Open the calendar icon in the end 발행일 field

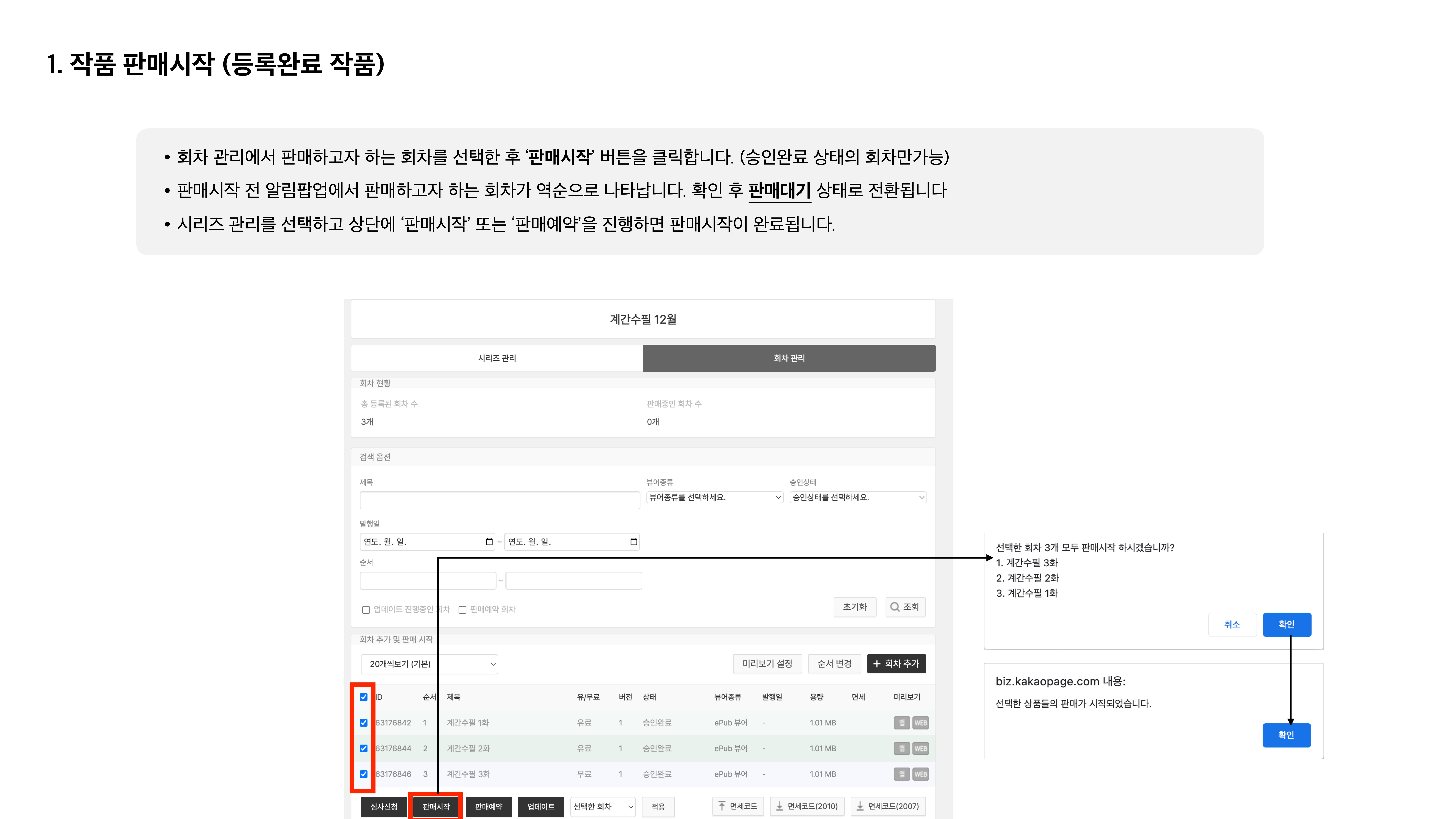pos(634,541)
